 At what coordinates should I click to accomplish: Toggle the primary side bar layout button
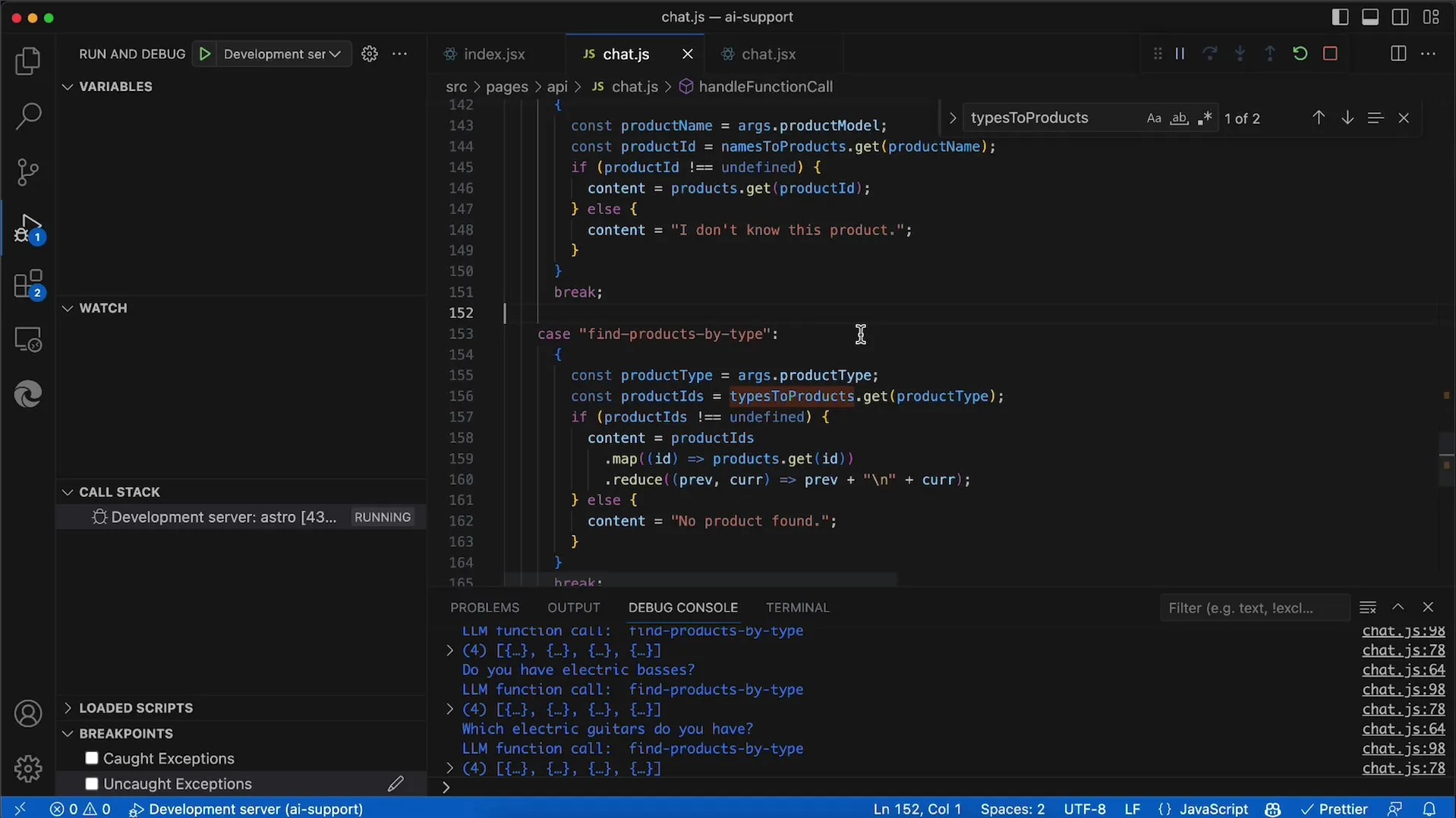click(x=1340, y=17)
